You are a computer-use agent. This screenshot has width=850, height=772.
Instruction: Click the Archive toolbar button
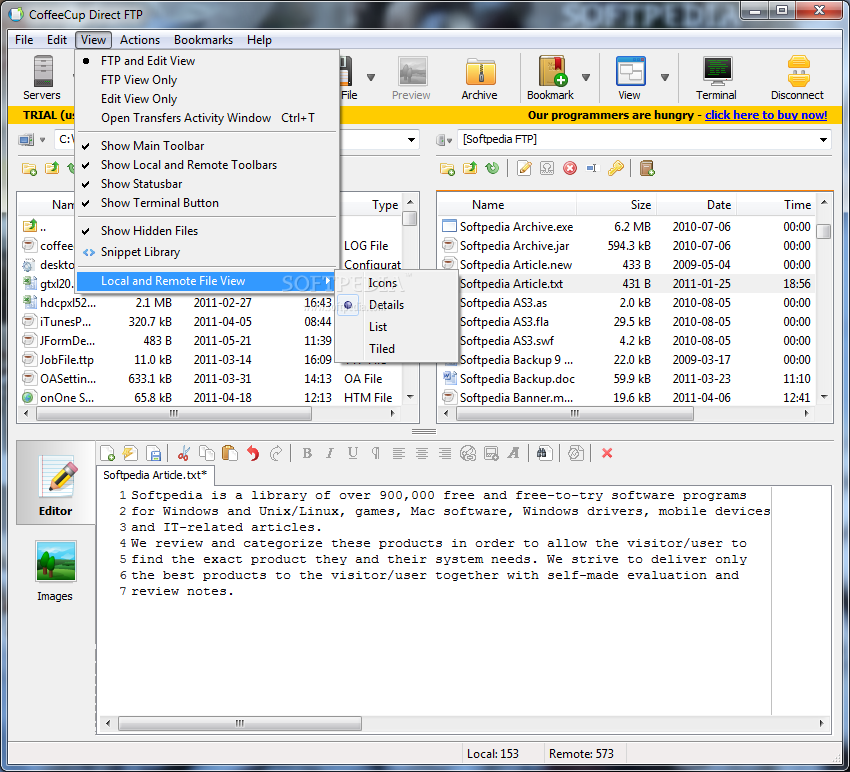click(x=479, y=78)
